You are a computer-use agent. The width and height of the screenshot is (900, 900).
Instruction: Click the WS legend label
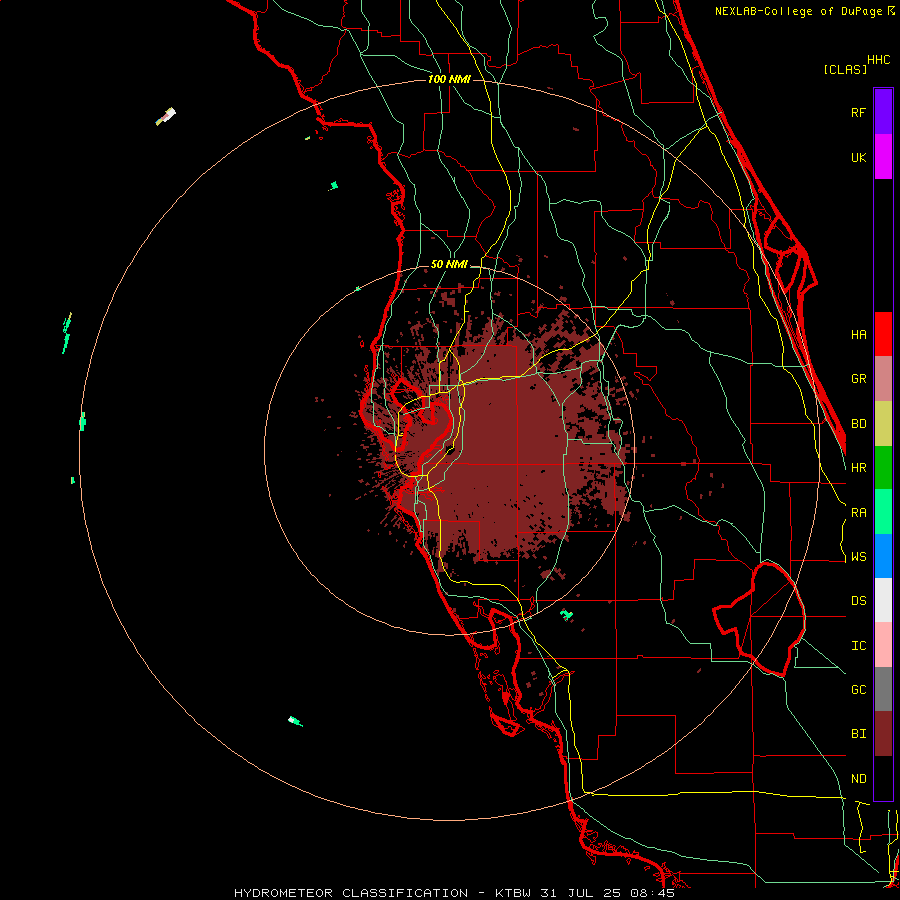859,556
